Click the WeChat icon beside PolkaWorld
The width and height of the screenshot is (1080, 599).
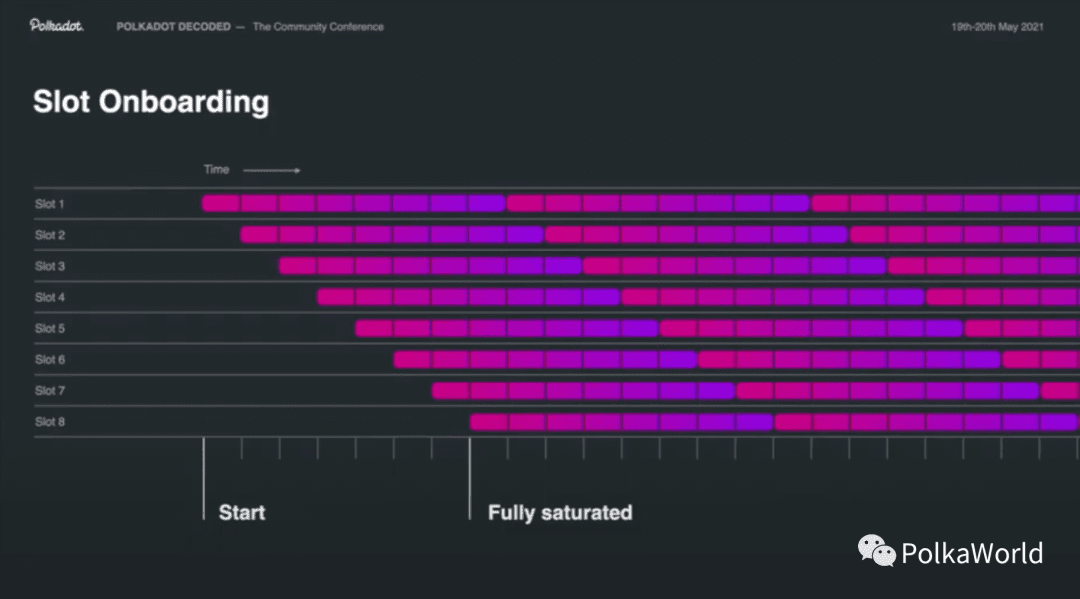876,551
